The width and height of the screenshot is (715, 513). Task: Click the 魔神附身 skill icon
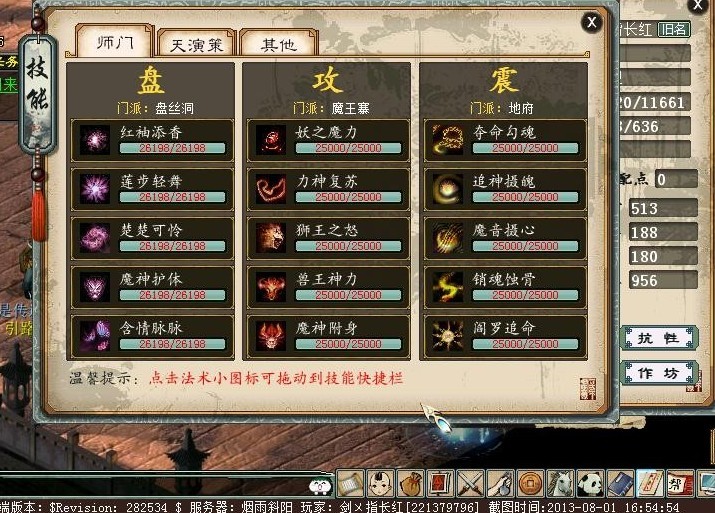[x=271, y=336]
